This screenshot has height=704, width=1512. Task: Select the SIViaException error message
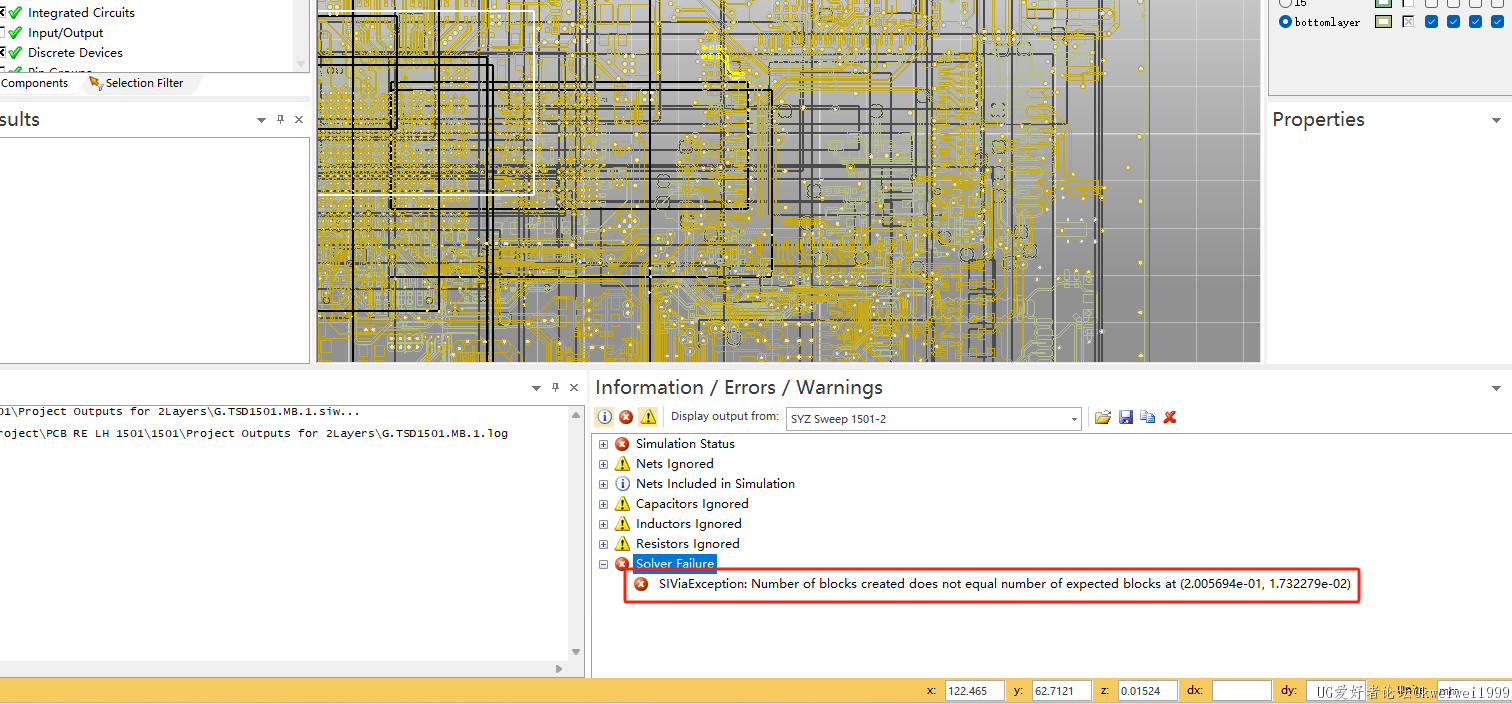coord(1004,584)
